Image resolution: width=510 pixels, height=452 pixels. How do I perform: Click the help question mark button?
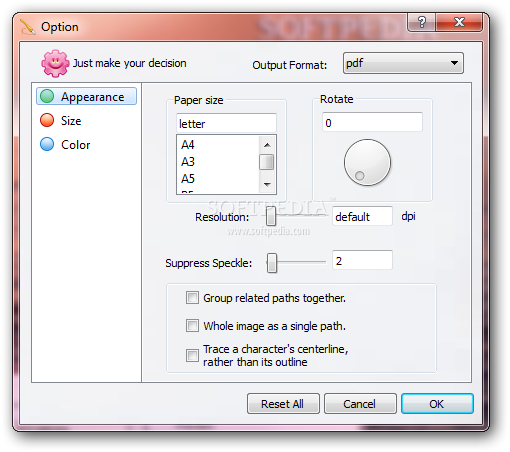422,22
